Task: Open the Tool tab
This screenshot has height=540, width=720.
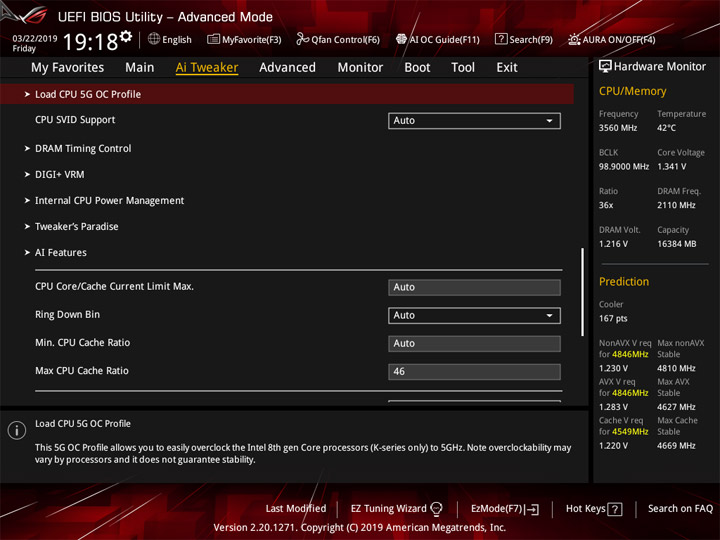Action: point(463,68)
